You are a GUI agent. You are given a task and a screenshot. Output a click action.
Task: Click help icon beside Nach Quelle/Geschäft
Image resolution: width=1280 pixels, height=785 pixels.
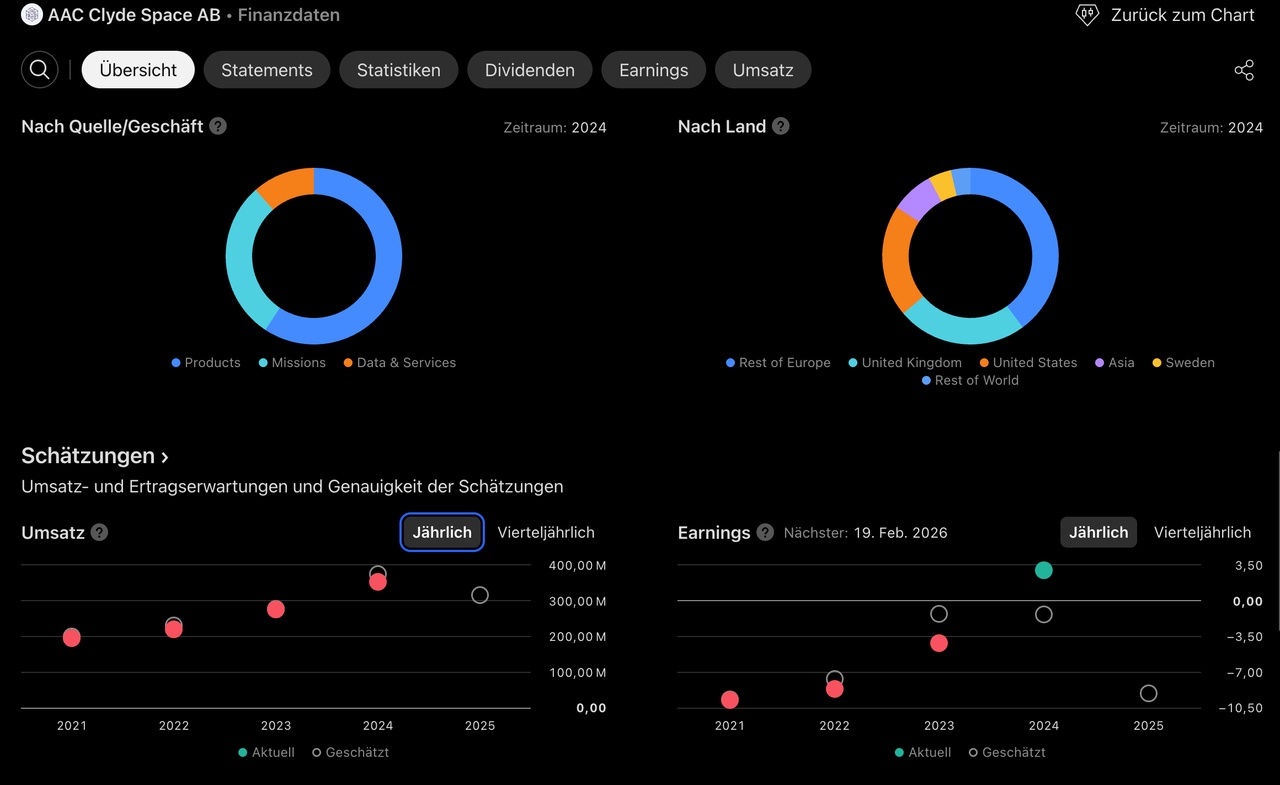218,126
